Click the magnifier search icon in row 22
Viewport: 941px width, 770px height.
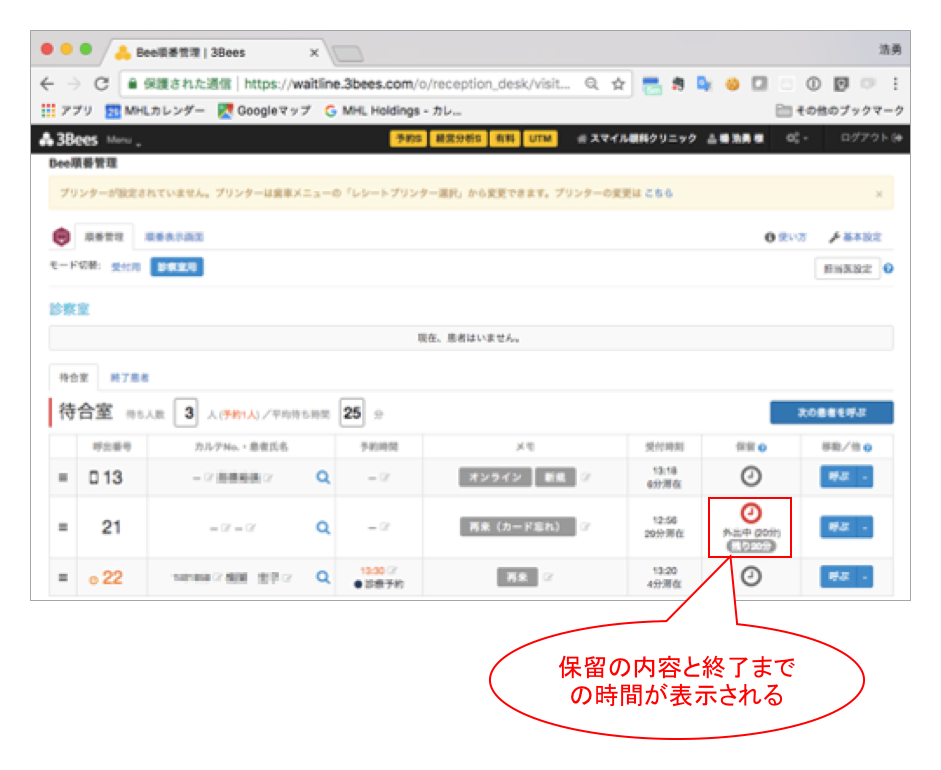click(323, 577)
